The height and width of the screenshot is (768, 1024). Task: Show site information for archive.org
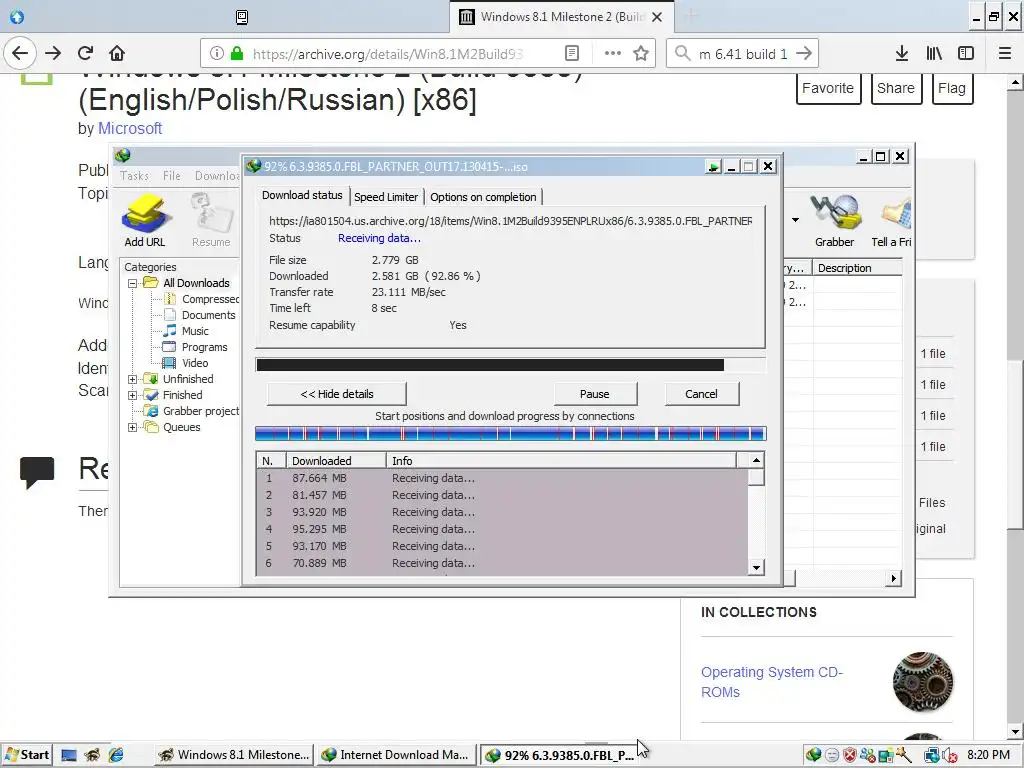coord(217,54)
